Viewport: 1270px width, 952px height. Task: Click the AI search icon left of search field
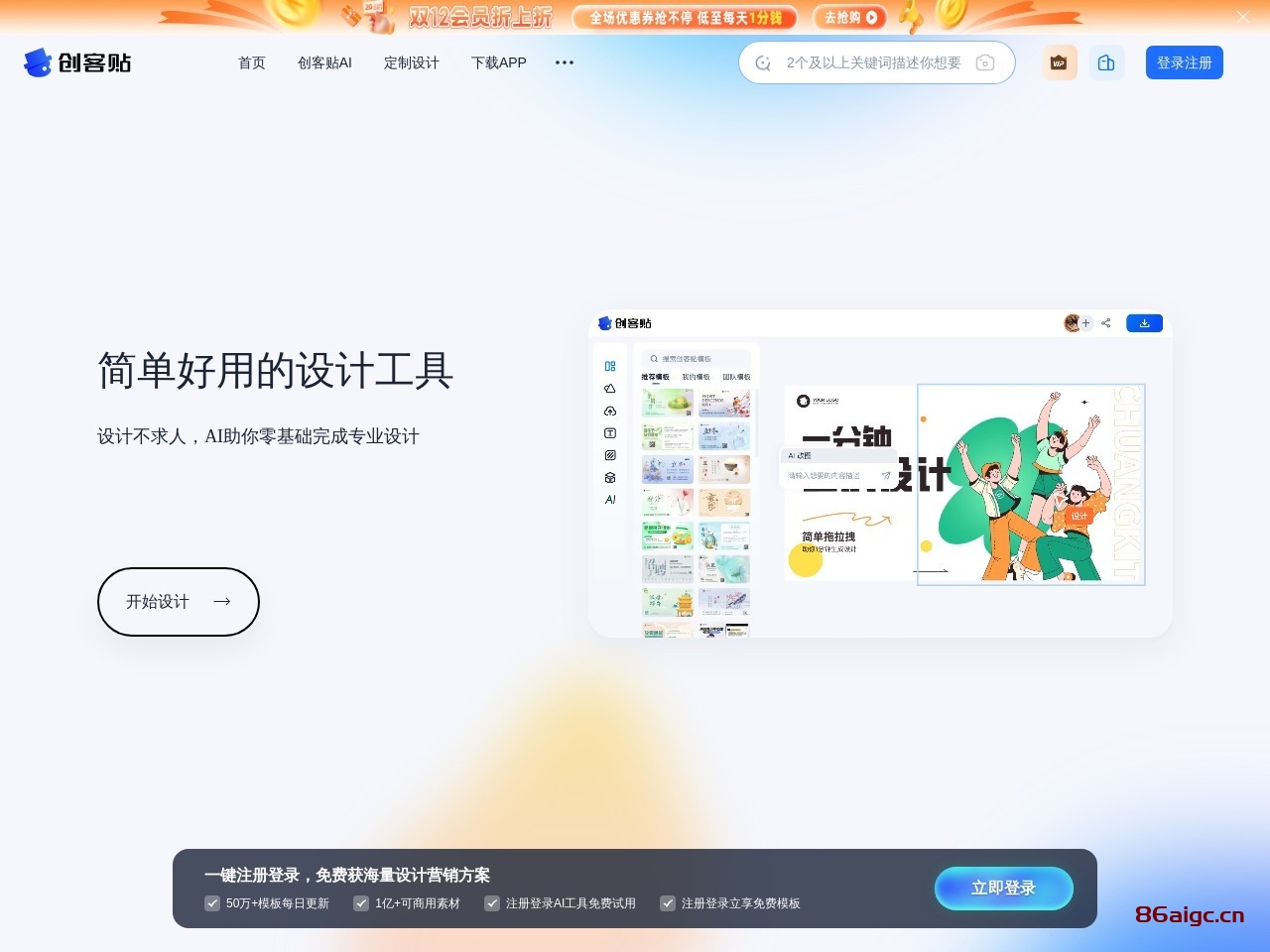(763, 62)
